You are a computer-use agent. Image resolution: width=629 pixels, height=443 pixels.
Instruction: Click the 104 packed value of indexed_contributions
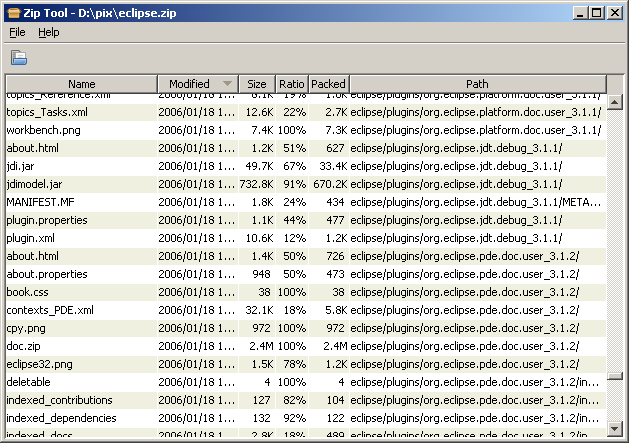pyautogui.click(x=335, y=400)
